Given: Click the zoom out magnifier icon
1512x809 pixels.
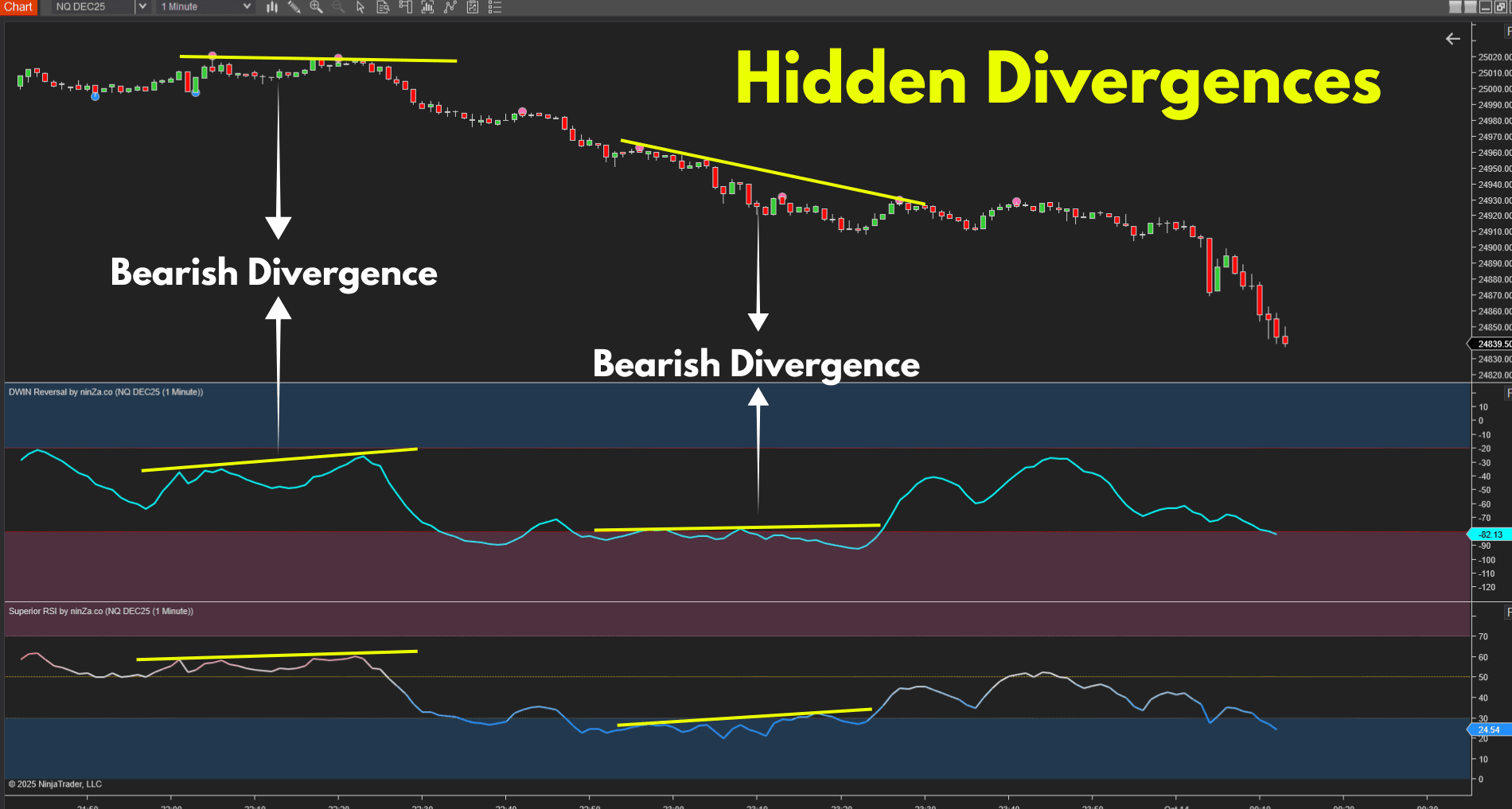Looking at the screenshot, I should (x=338, y=7).
